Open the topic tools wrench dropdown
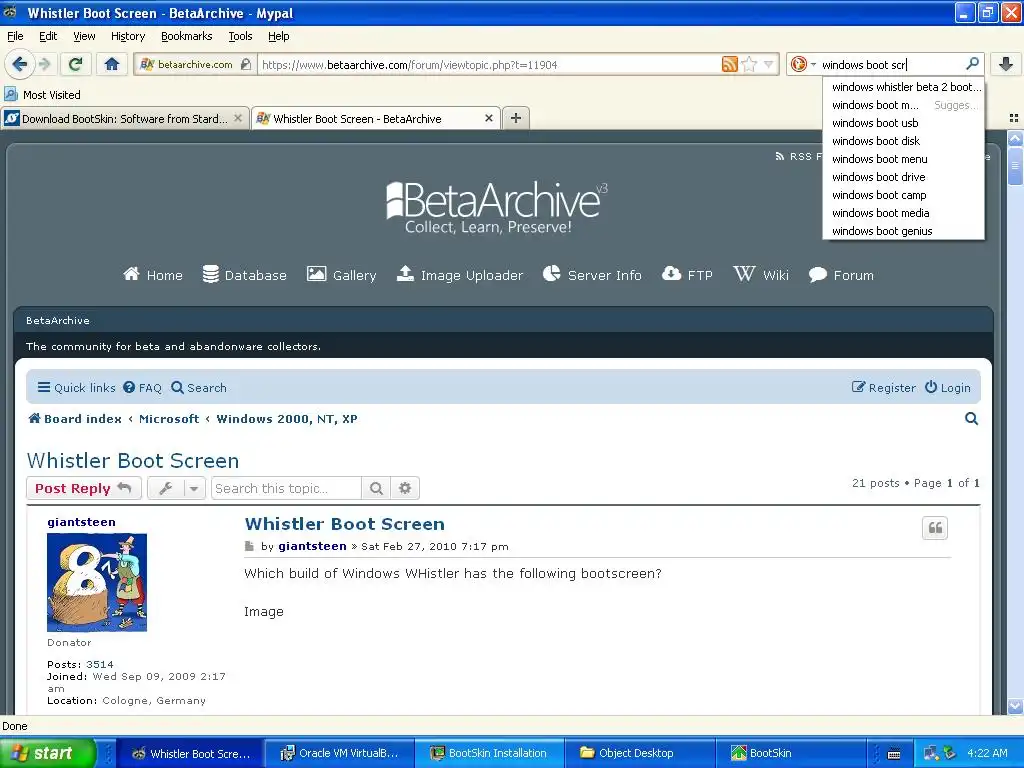1024x768 pixels. click(176, 488)
